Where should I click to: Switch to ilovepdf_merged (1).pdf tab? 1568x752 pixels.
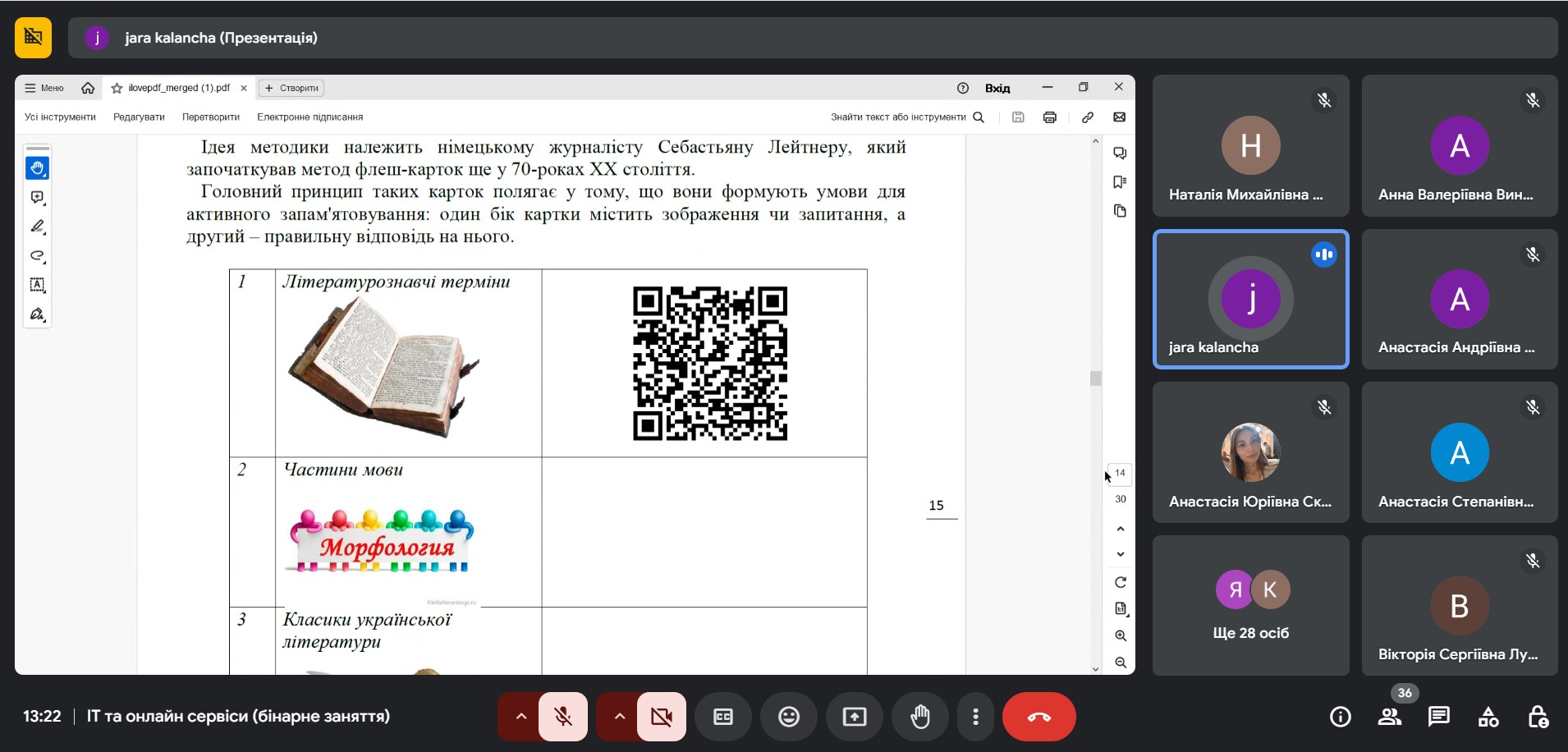(179, 88)
